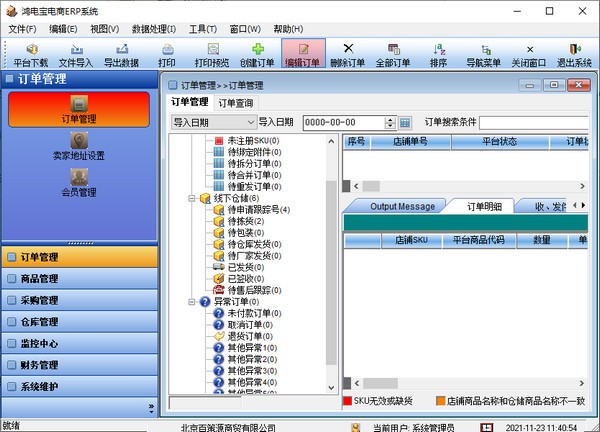Screen dimensions: 600x432
Task: Click the calendar icon beside the date field
Action: coord(405,123)
